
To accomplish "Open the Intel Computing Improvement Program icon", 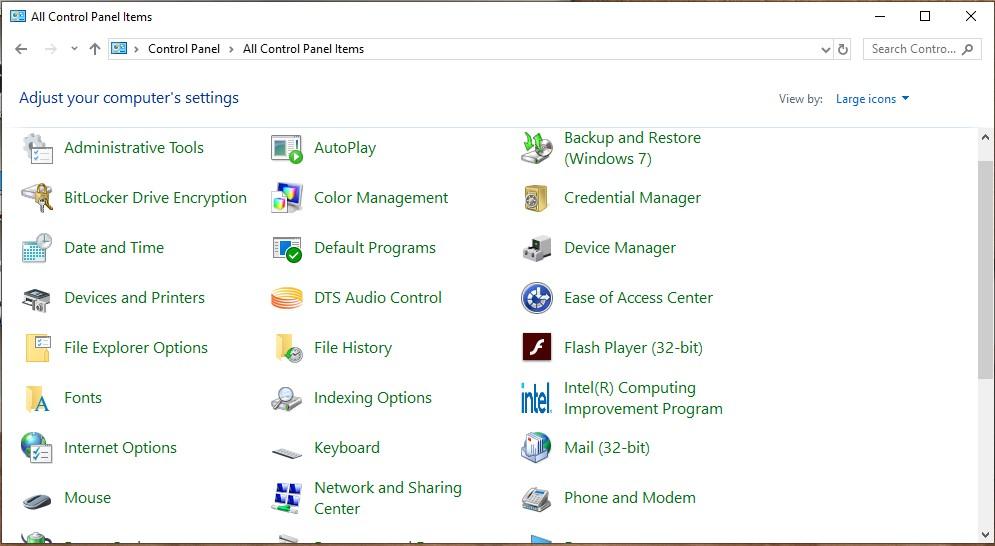I will 536,398.
